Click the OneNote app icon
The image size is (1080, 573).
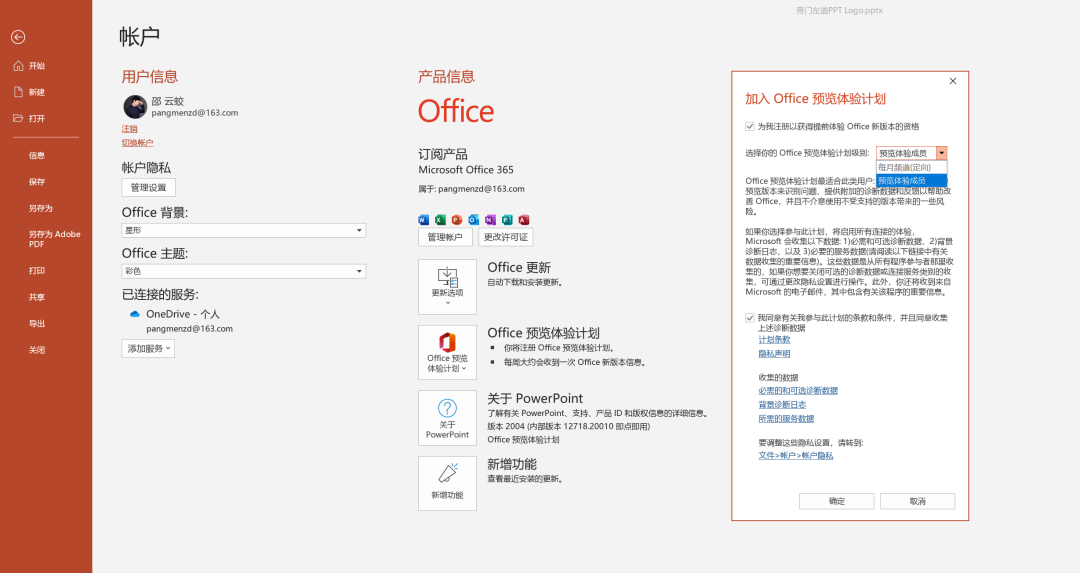pyautogui.click(x=490, y=220)
